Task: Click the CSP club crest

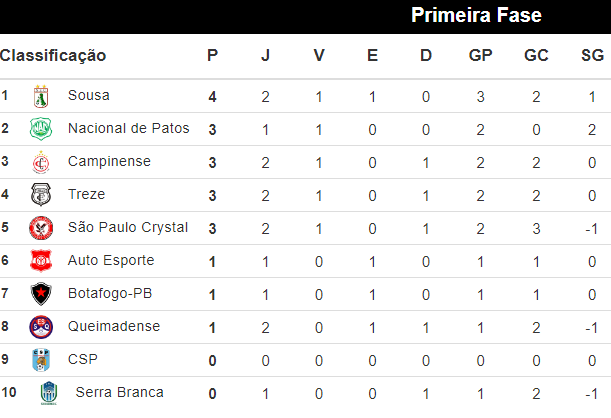Action: [x=41, y=360]
